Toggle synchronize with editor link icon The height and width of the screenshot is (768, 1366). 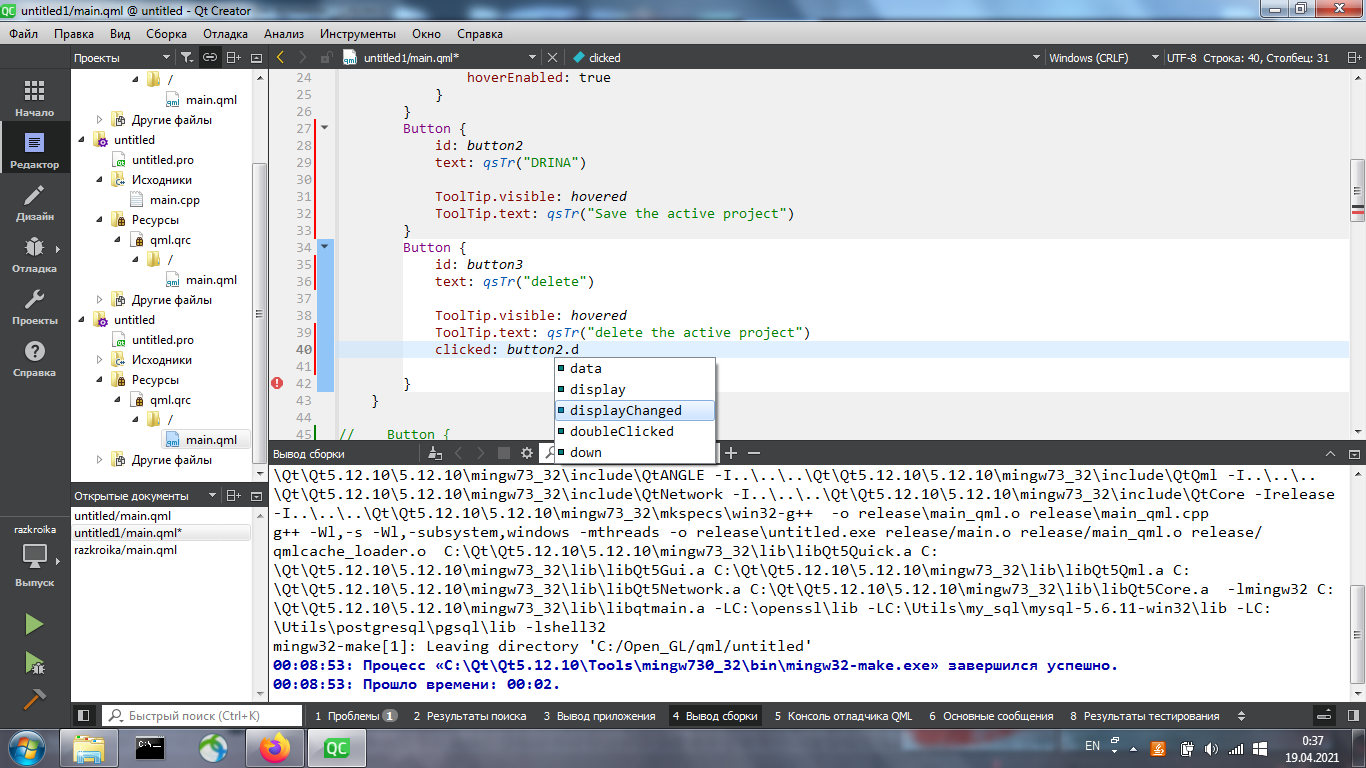tap(210, 58)
